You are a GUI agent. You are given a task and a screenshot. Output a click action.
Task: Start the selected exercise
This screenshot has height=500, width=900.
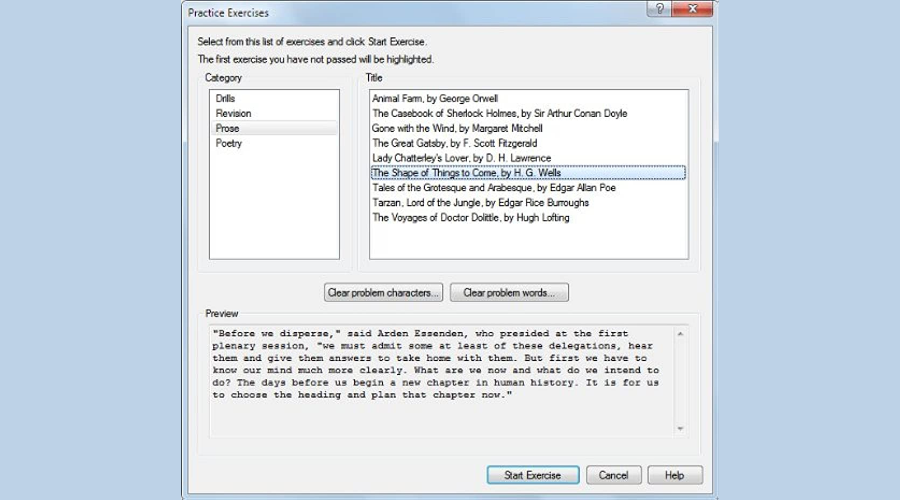pyautogui.click(x=533, y=475)
